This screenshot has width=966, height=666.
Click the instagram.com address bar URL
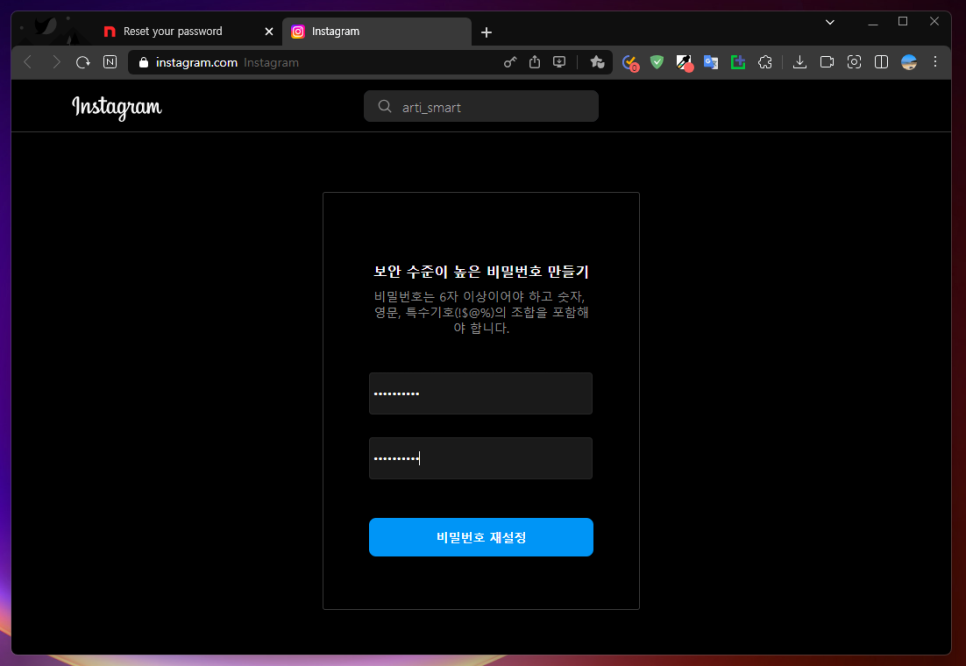click(197, 62)
